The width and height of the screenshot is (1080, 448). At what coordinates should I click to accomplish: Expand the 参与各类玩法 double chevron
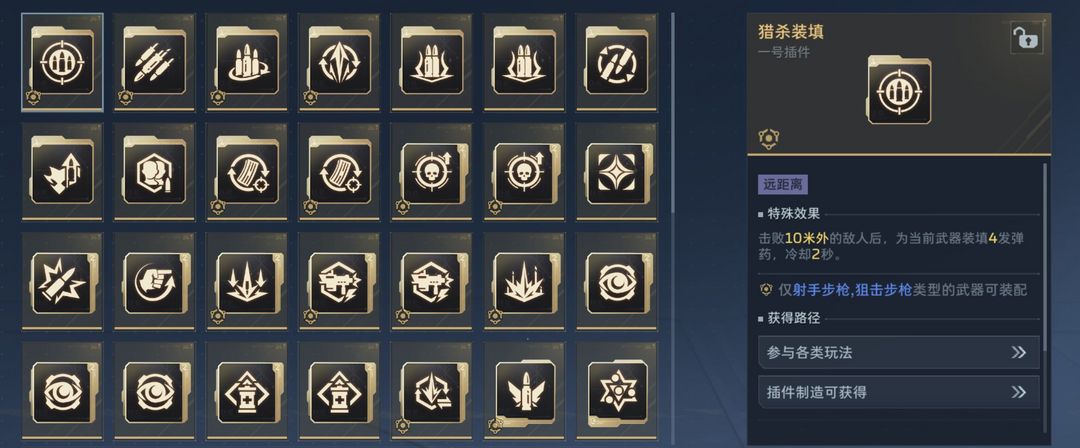tap(1019, 352)
